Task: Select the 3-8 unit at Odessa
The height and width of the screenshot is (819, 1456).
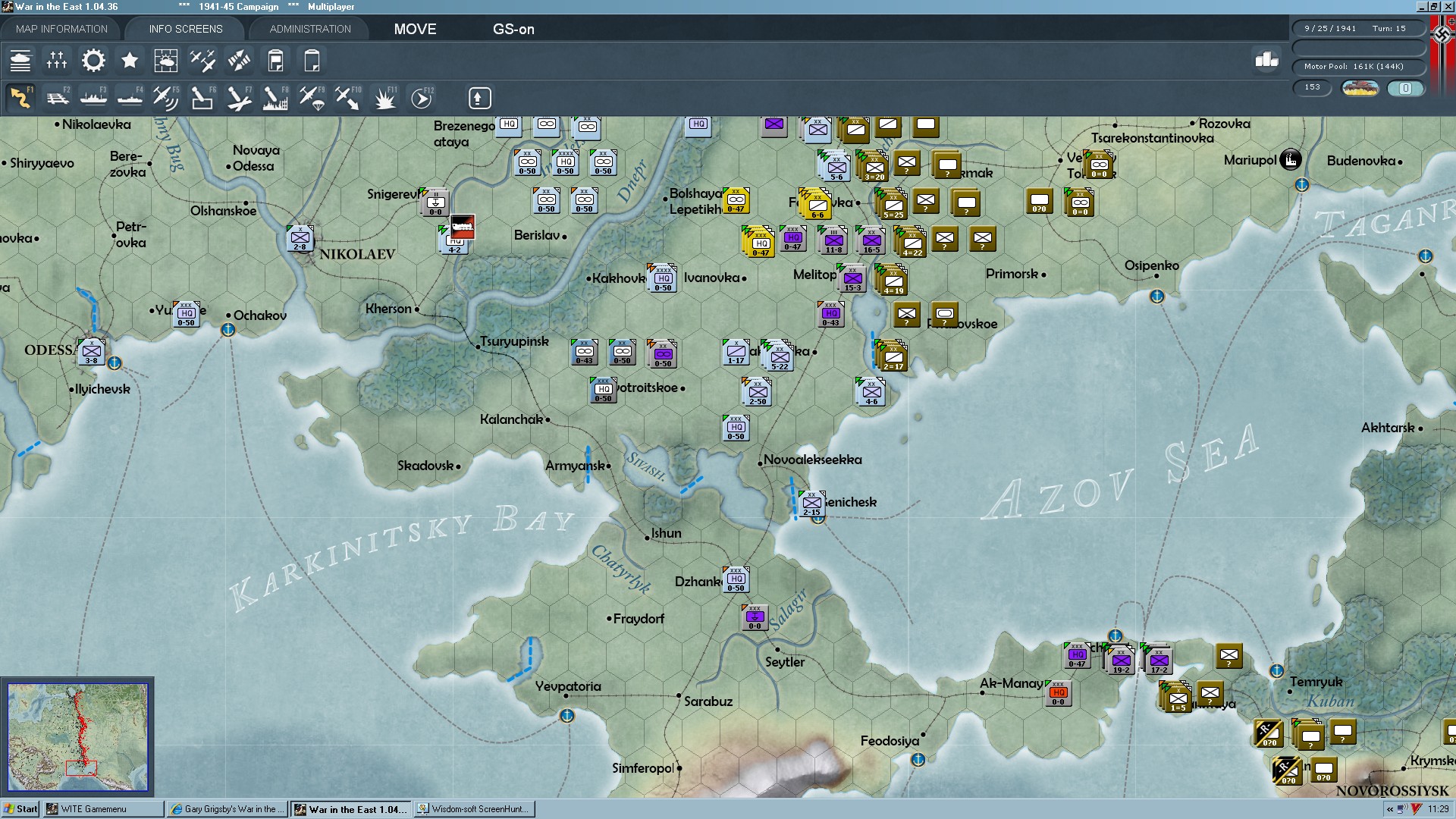Action: 91,352
